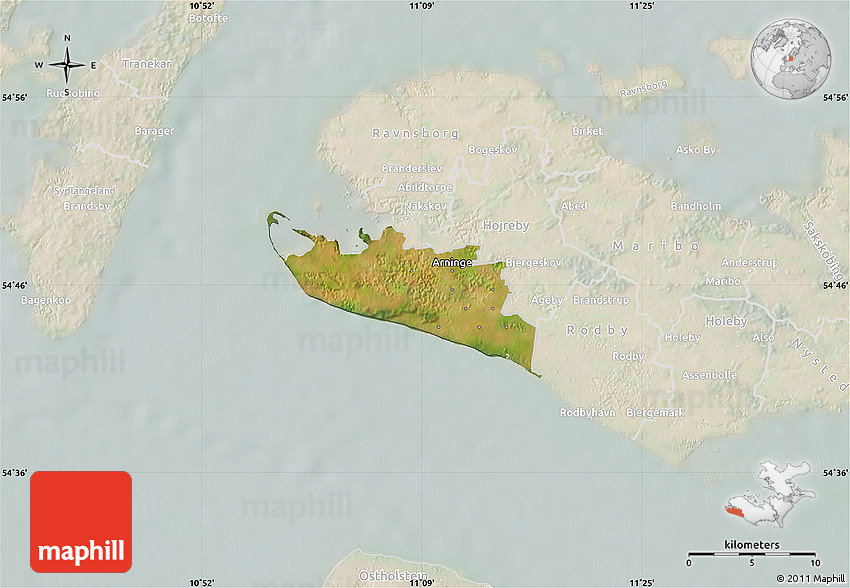This screenshot has width=850, height=588.
Task: Click the compass rose icon
Action: tap(67, 65)
